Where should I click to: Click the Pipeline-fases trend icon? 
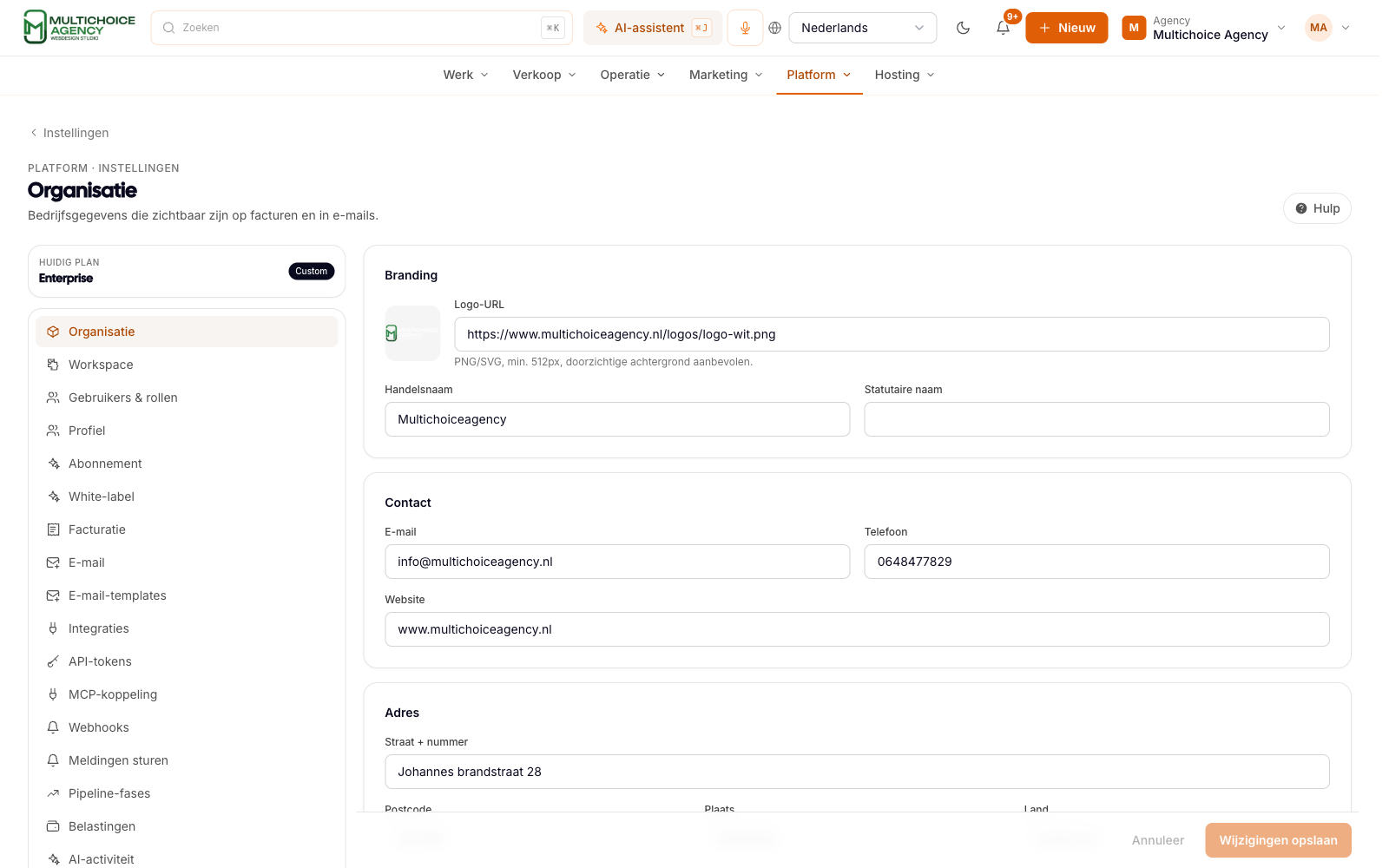53,793
